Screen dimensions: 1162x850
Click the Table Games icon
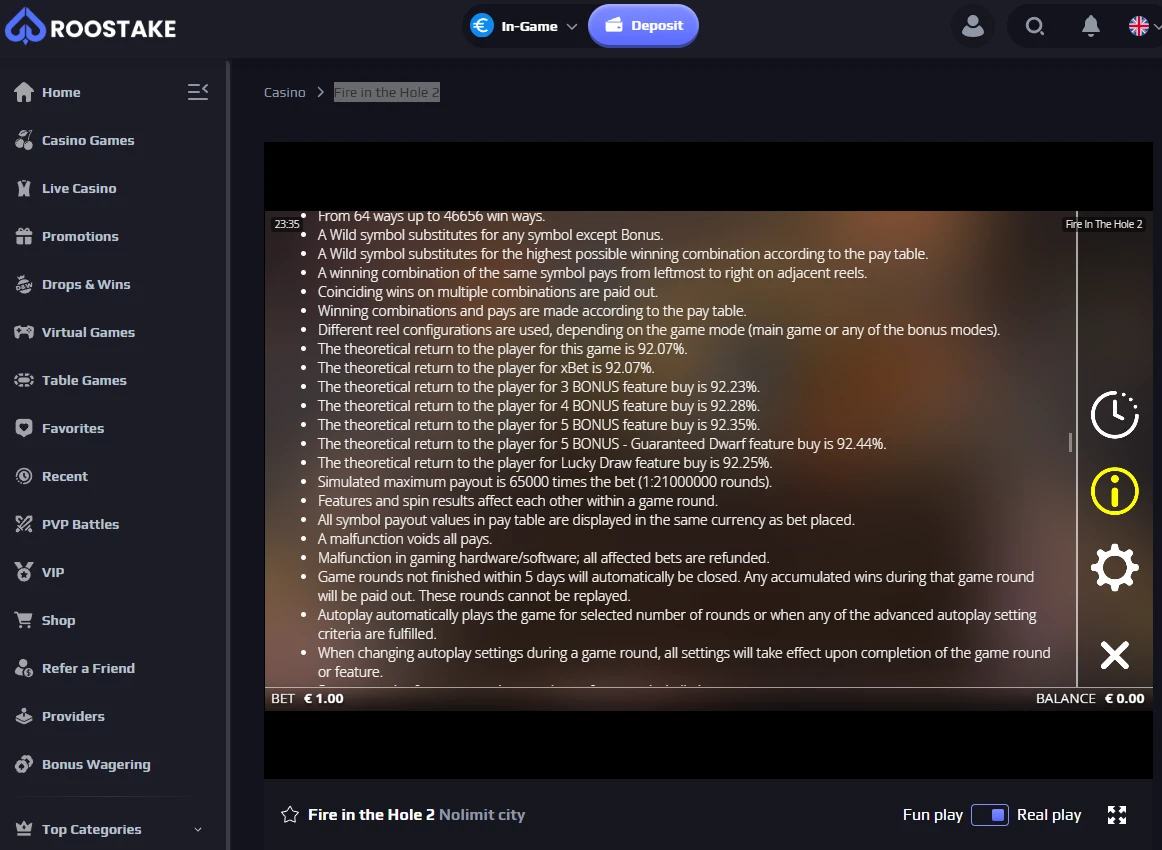click(24, 380)
